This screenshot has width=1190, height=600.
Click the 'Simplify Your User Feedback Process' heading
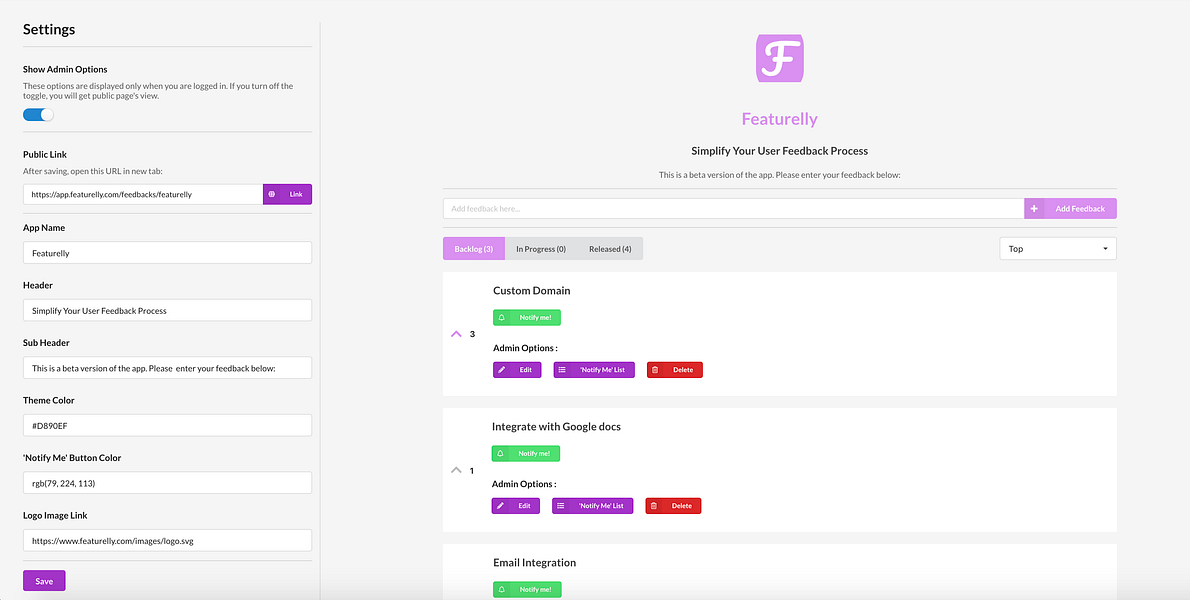point(779,151)
